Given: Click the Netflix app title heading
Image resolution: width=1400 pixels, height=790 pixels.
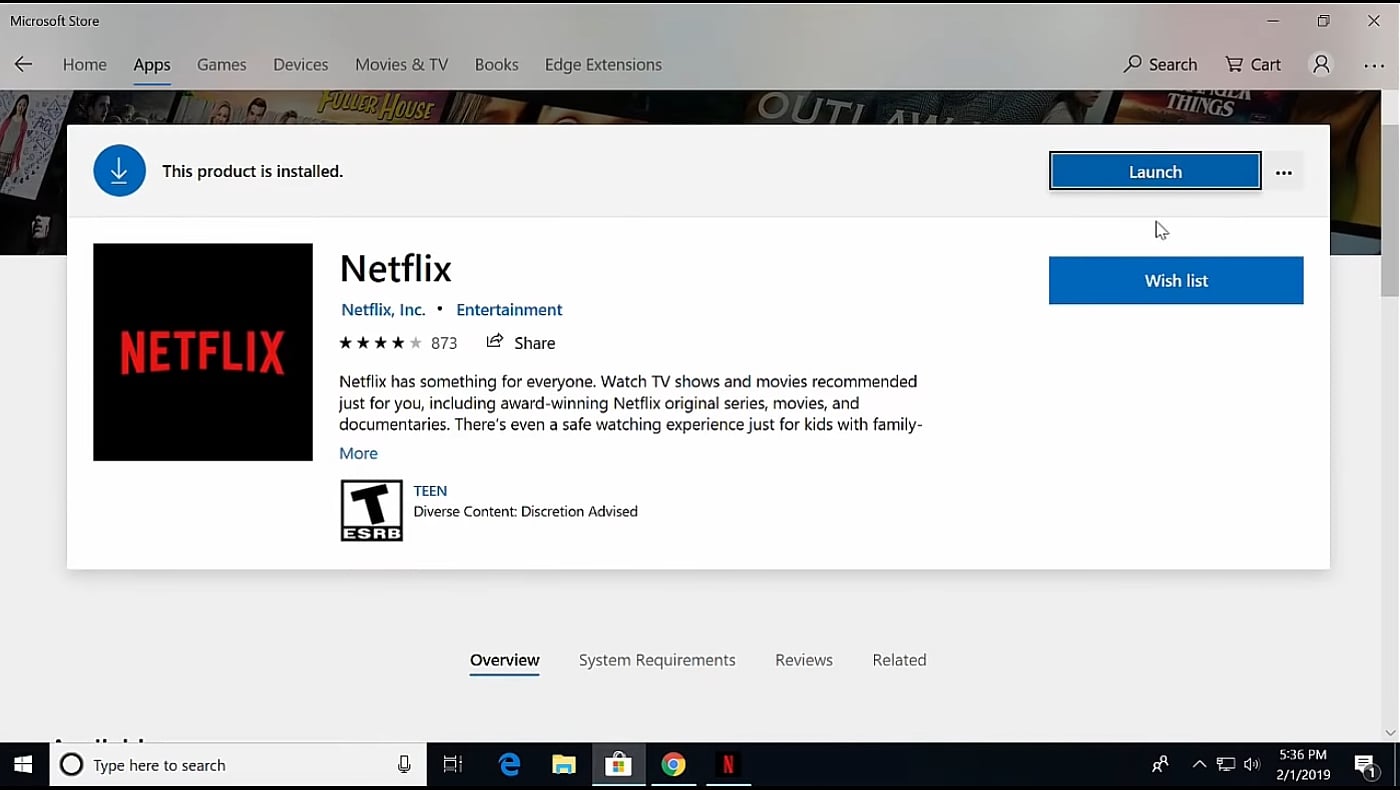Looking at the screenshot, I should (x=396, y=268).
